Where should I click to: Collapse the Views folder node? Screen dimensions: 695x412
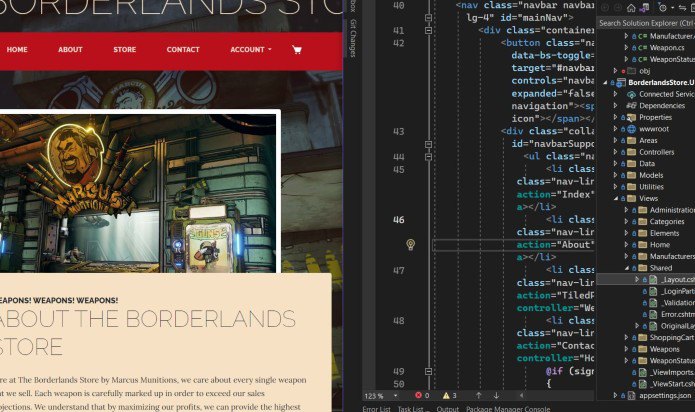tap(615, 198)
